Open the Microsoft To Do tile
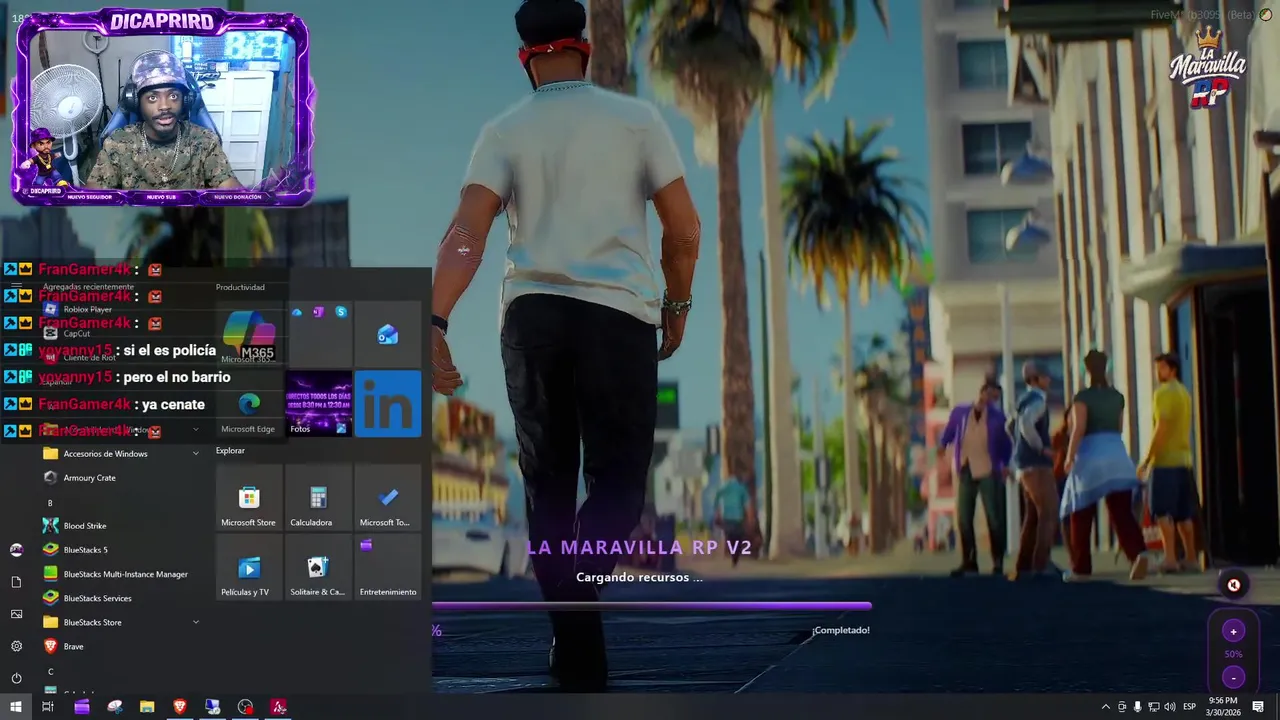Image resolution: width=1280 pixels, height=720 pixels. pos(388,497)
